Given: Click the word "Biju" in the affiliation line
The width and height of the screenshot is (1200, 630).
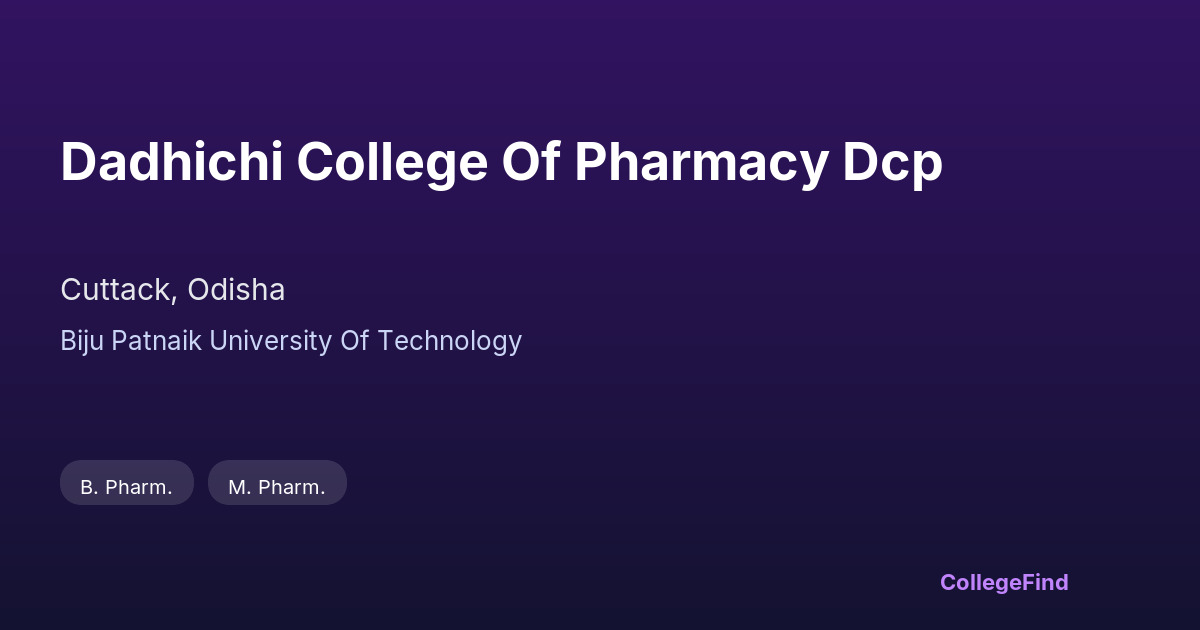Looking at the screenshot, I should pos(82,341).
